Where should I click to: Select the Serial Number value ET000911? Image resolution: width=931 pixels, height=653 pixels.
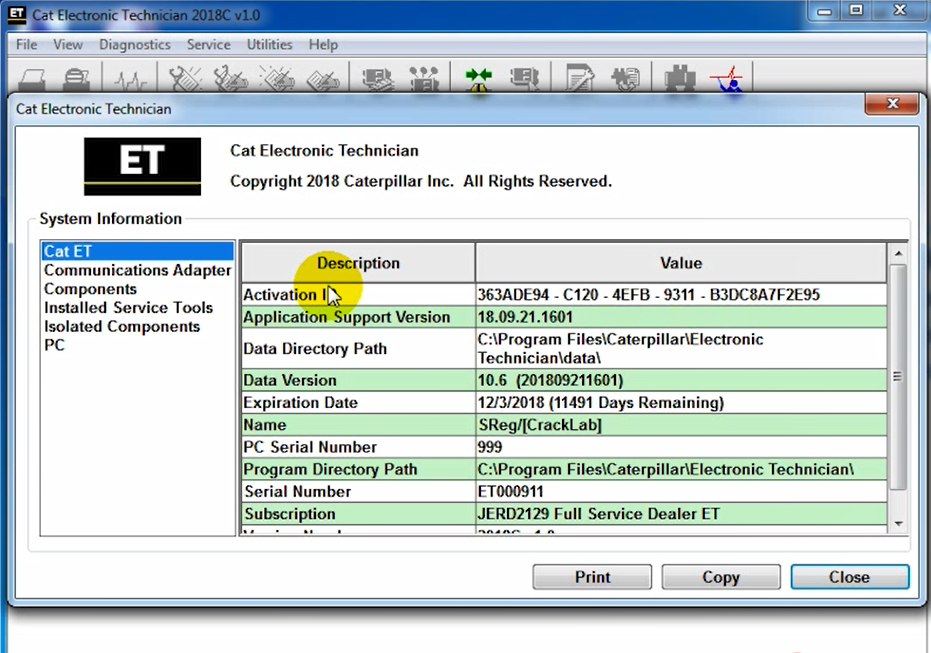(x=513, y=492)
